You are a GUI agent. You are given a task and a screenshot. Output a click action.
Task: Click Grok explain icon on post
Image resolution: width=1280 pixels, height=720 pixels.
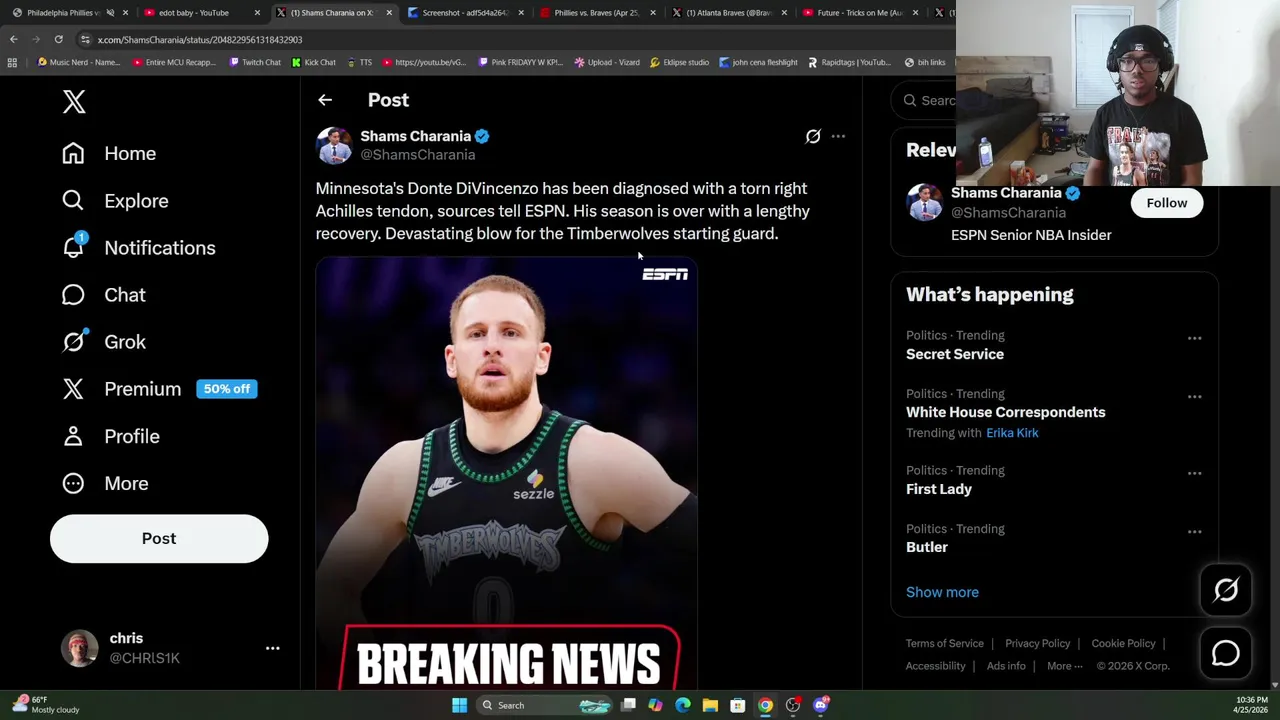click(813, 136)
